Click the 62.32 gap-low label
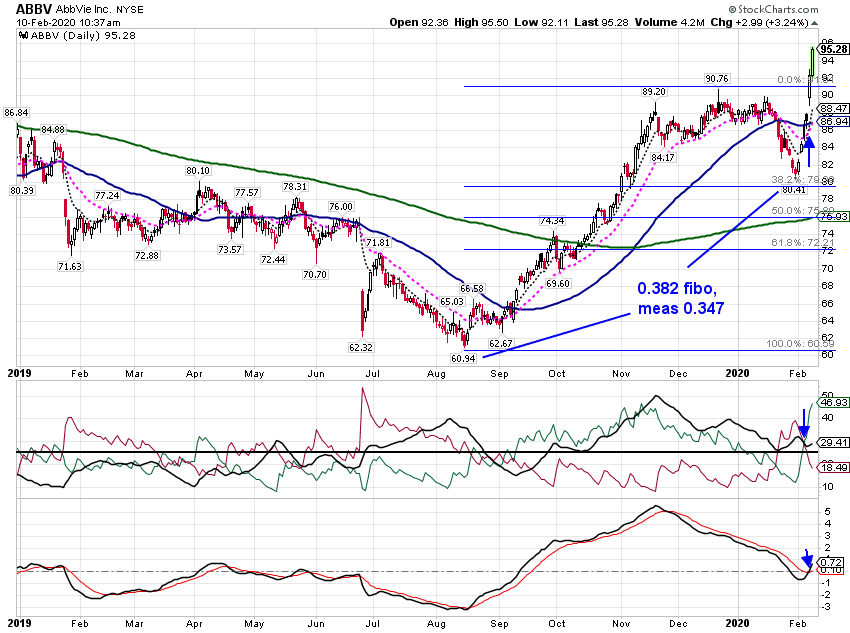Screen dimensions: 850x633 tap(361, 347)
